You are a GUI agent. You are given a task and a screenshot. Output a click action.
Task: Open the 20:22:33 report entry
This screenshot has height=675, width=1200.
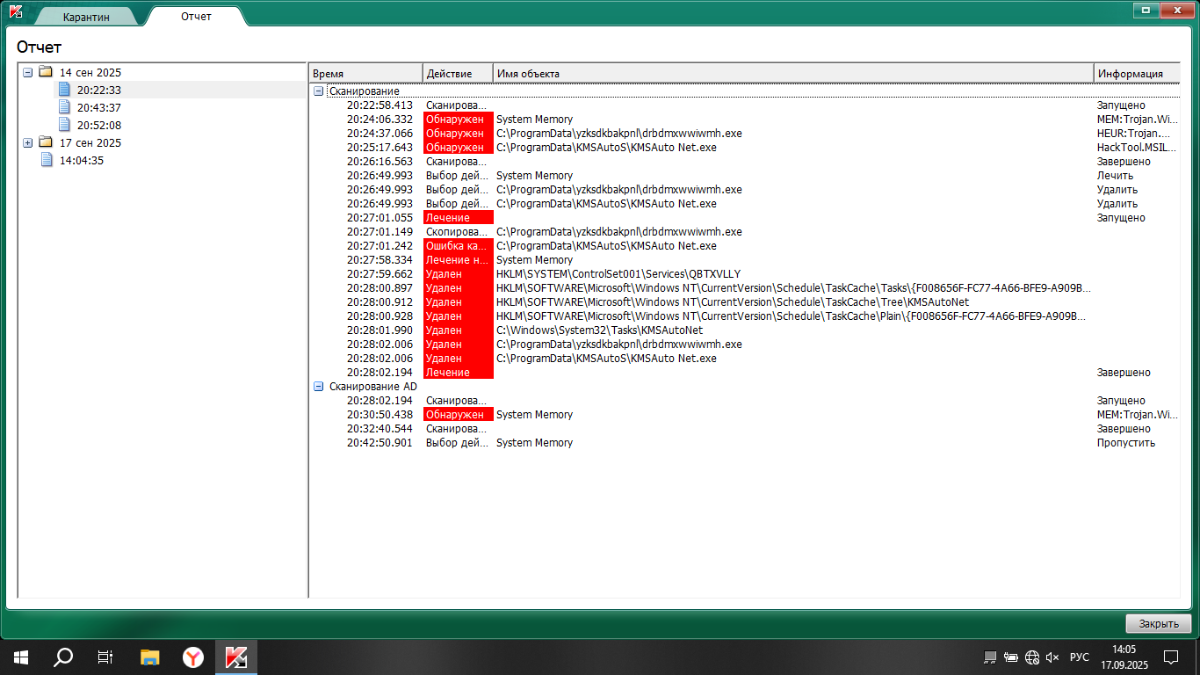click(x=99, y=90)
